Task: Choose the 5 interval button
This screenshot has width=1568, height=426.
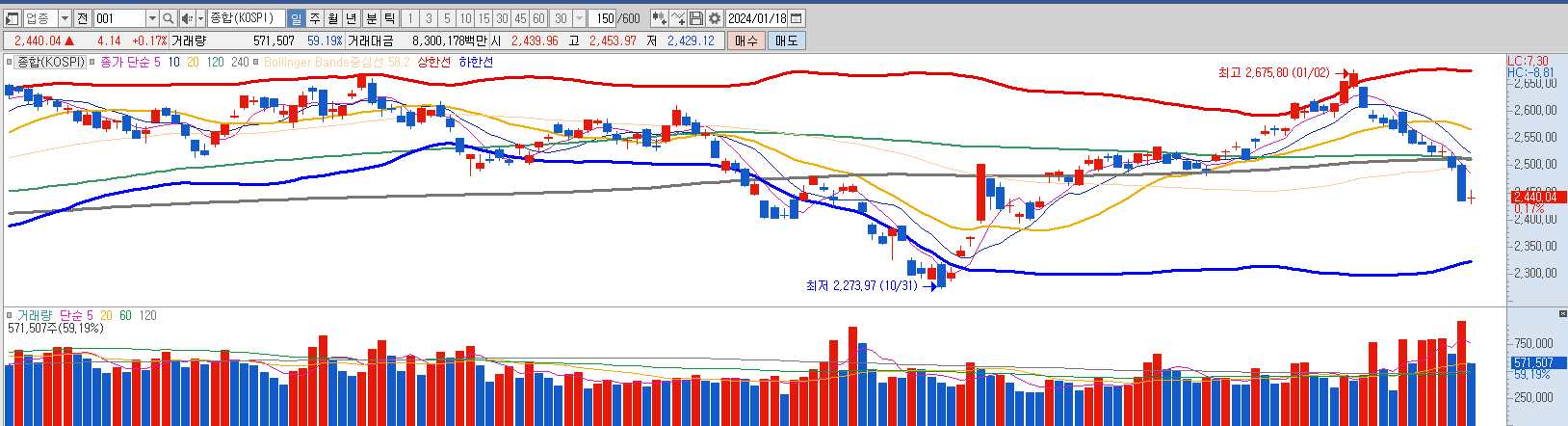Action: coord(447,18)
